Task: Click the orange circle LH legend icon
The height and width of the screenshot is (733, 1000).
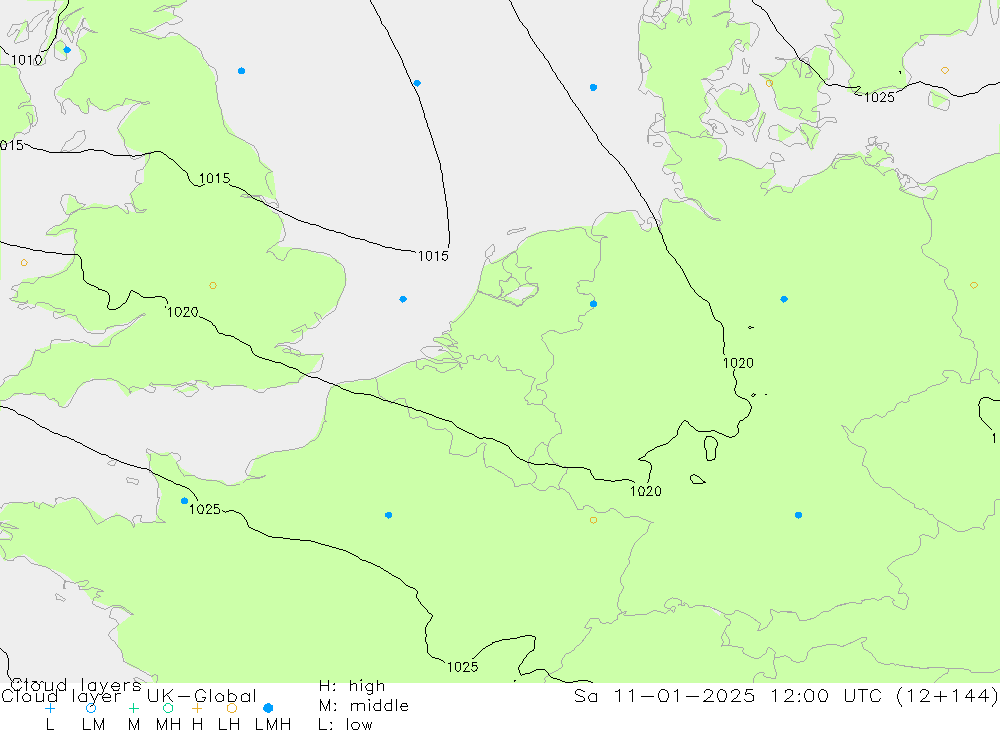Action: click(x=232, y=708)
